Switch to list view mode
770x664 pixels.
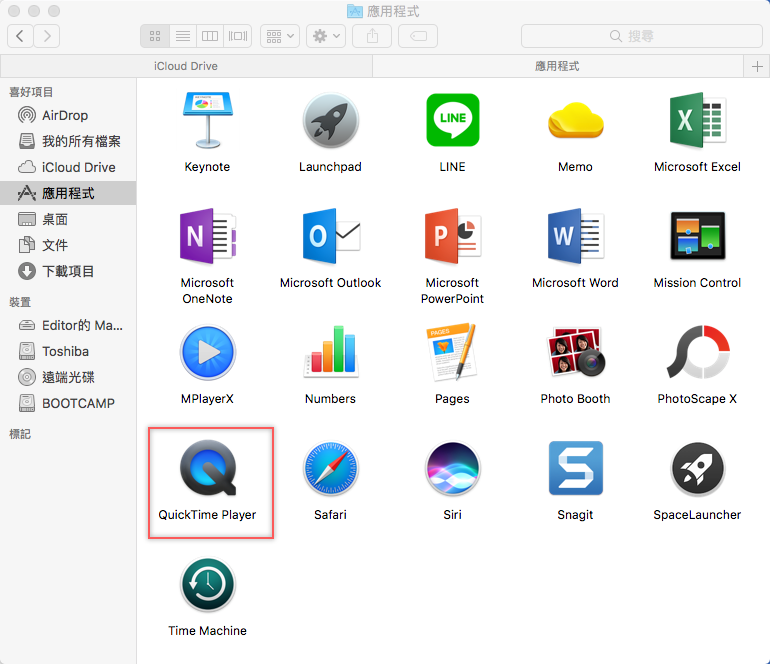click(183, 36)
